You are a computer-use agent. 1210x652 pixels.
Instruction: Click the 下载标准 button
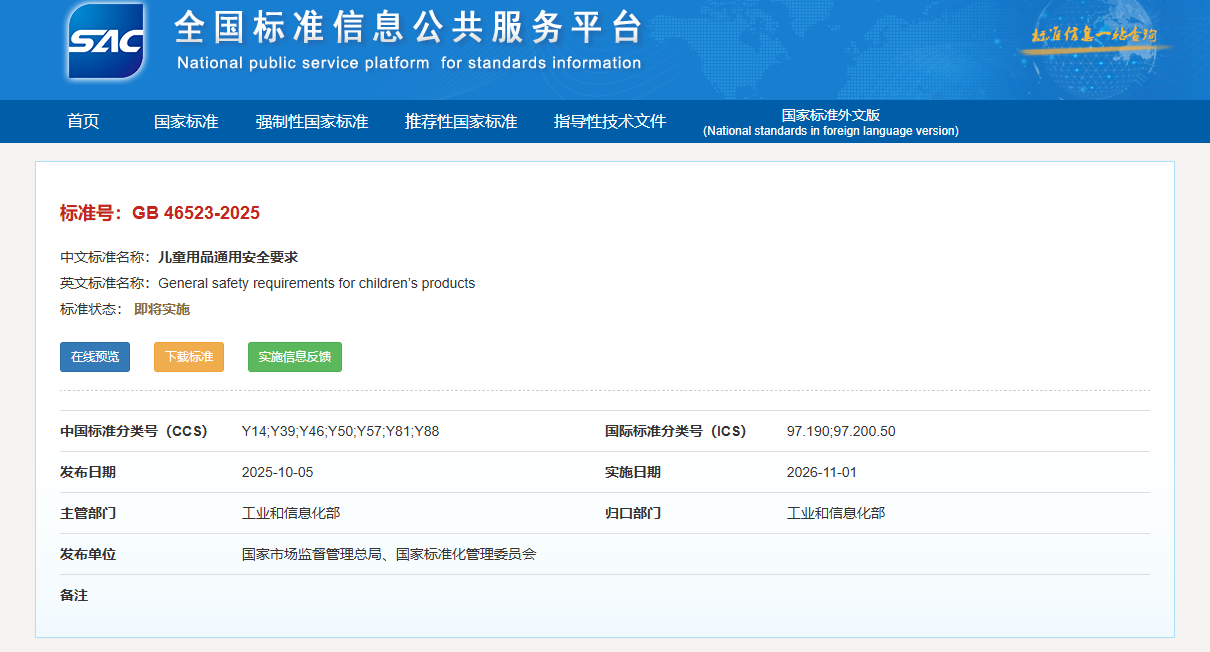click(x=189, y=357)
